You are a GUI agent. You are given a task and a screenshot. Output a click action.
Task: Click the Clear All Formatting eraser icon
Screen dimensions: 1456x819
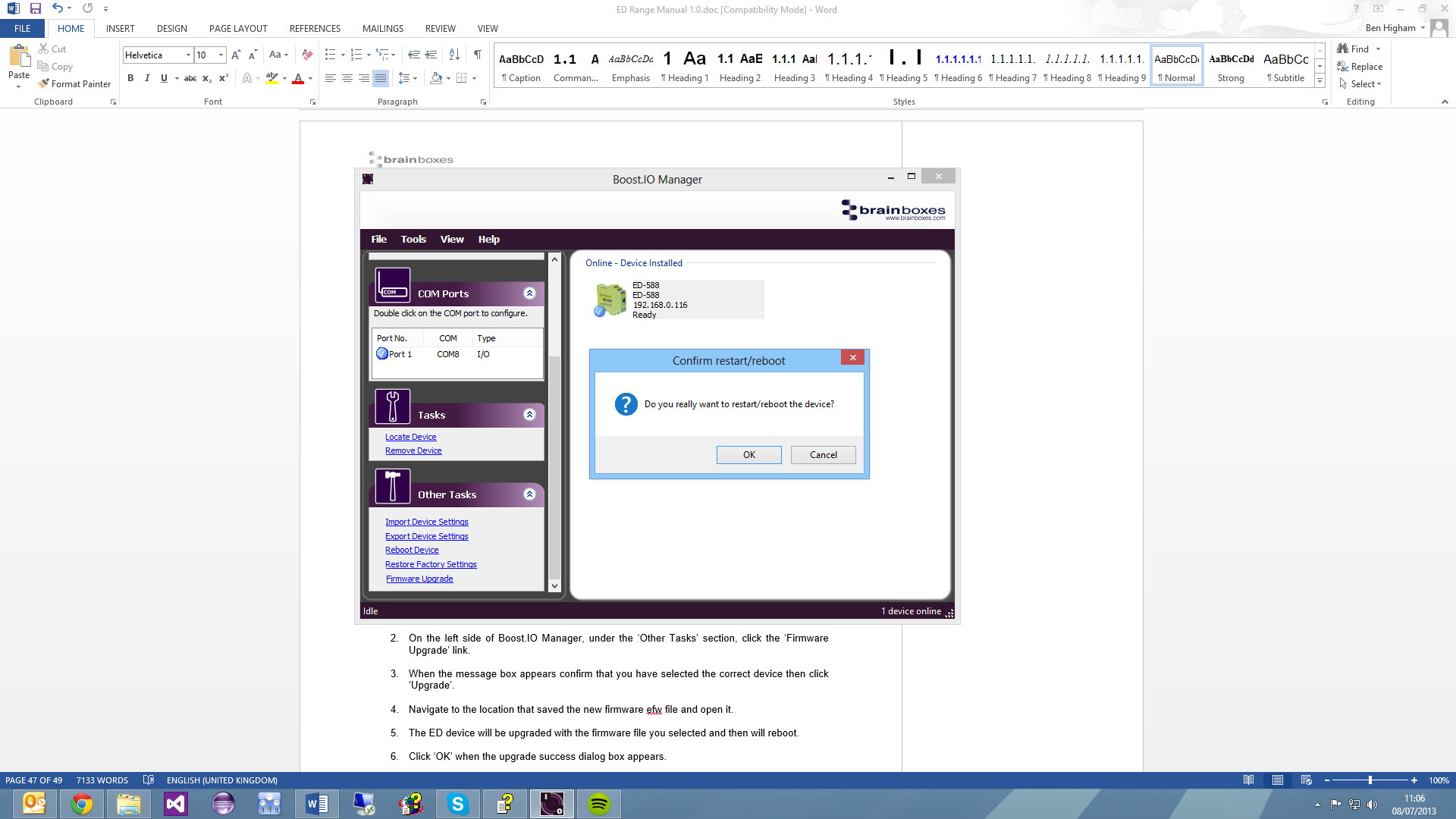[x=307, y=55]
